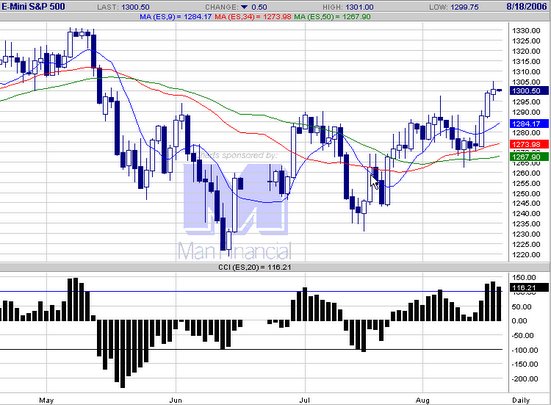The width and height of the screenshot is (551, 405).
Task: Click the LAST price value 1300.50 header
Action: click(x=135, y=7)
